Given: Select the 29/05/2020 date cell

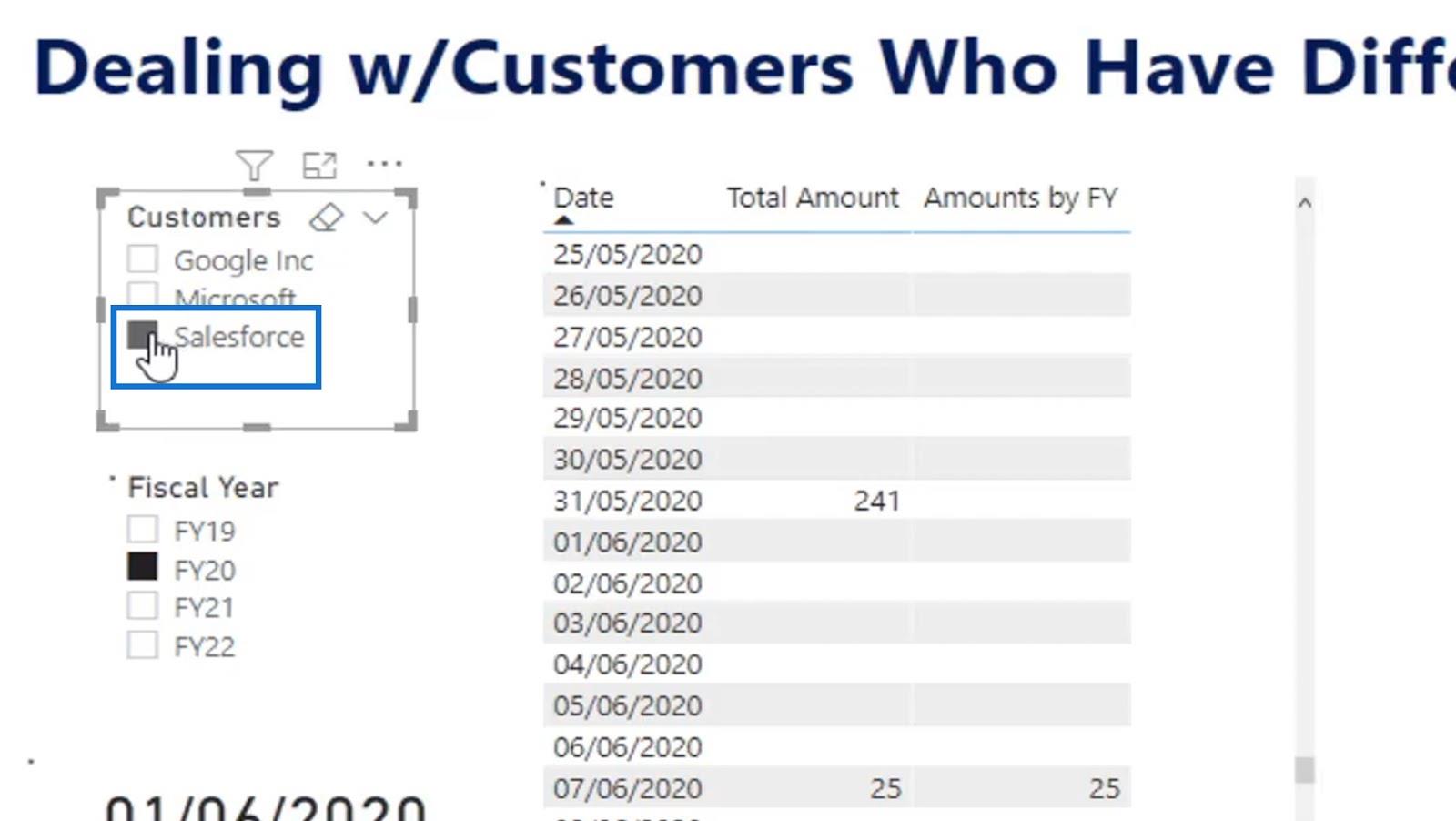Looking at the screenshot, I should click(x=627, y=418).
